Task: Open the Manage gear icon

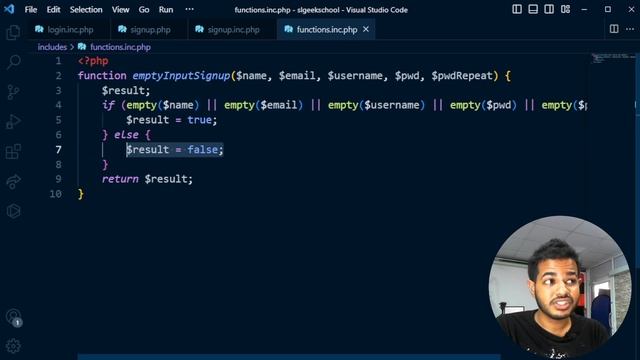Action: tap(13, 346)
